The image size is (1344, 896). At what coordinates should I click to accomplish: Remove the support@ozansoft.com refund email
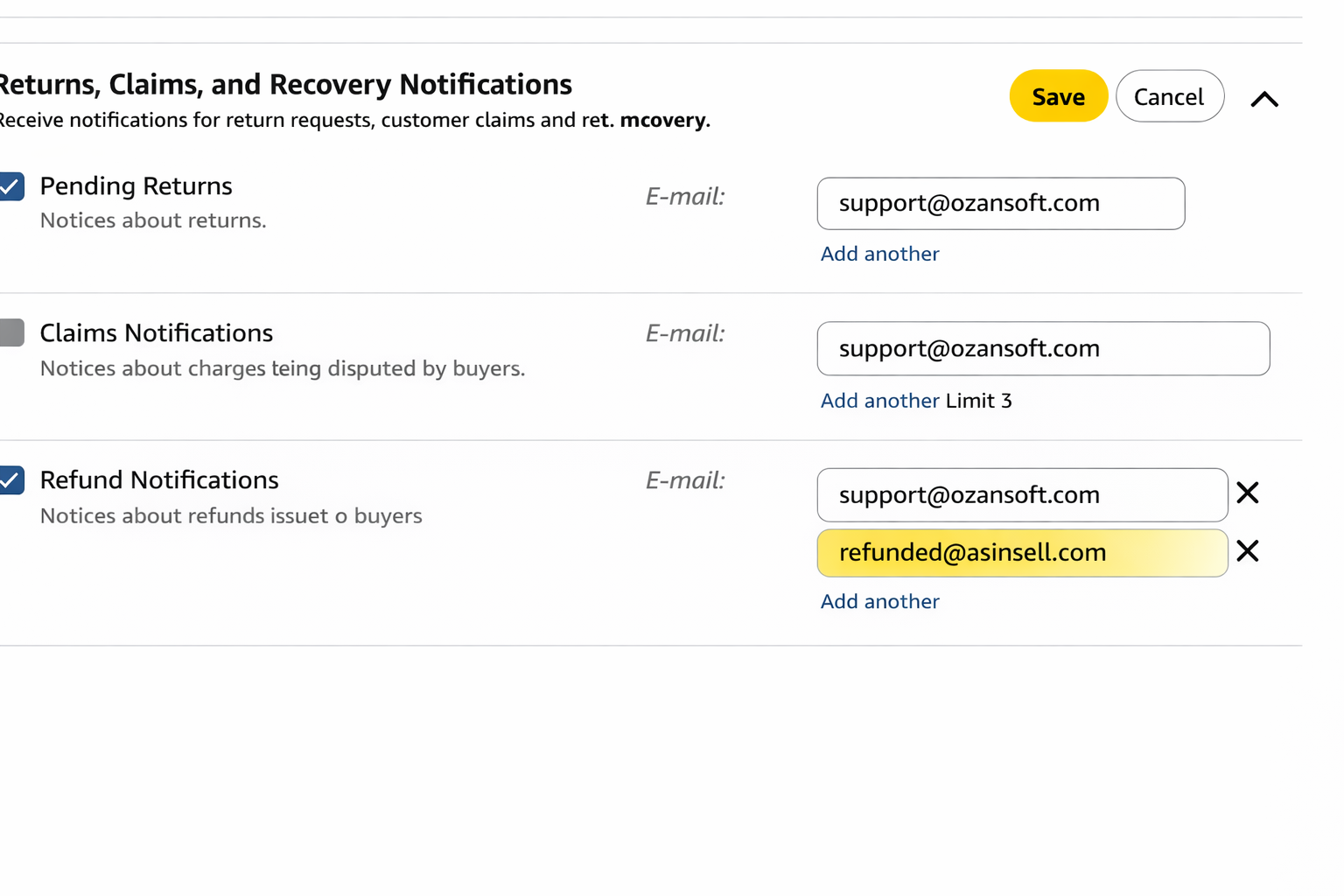1248,493
